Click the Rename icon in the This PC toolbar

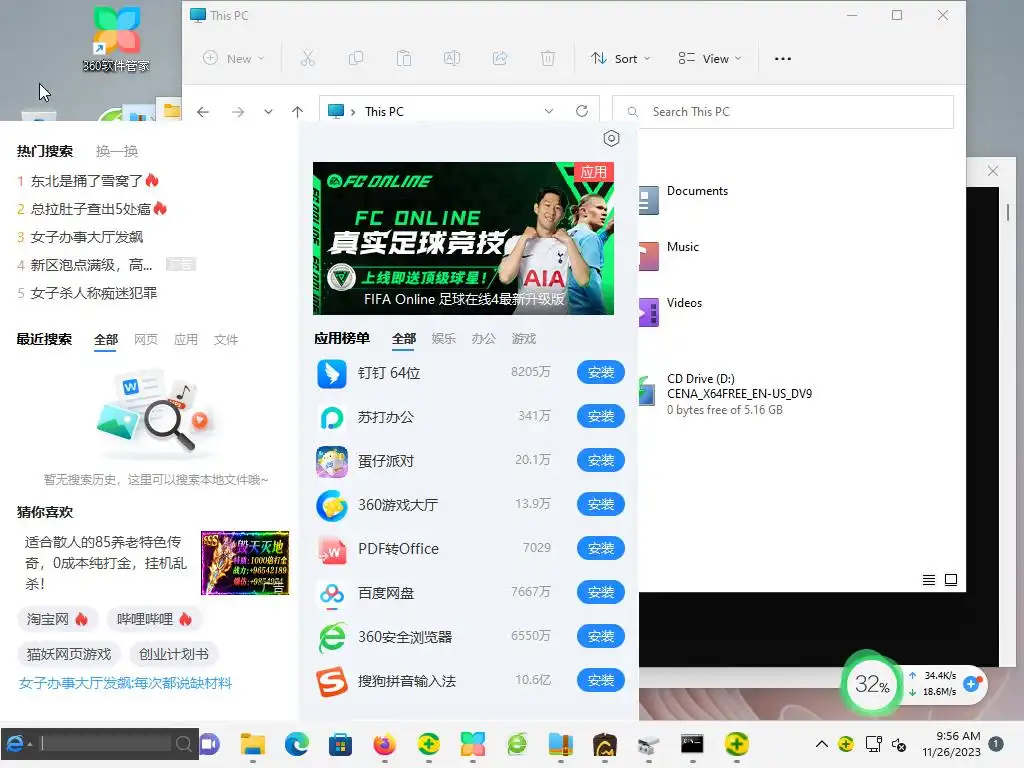452,59
